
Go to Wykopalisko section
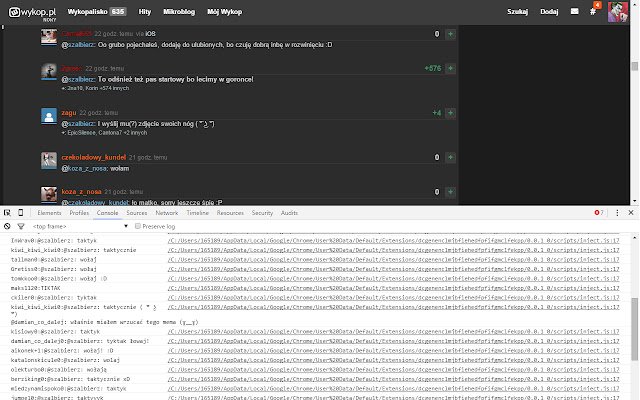pos(97,12)
